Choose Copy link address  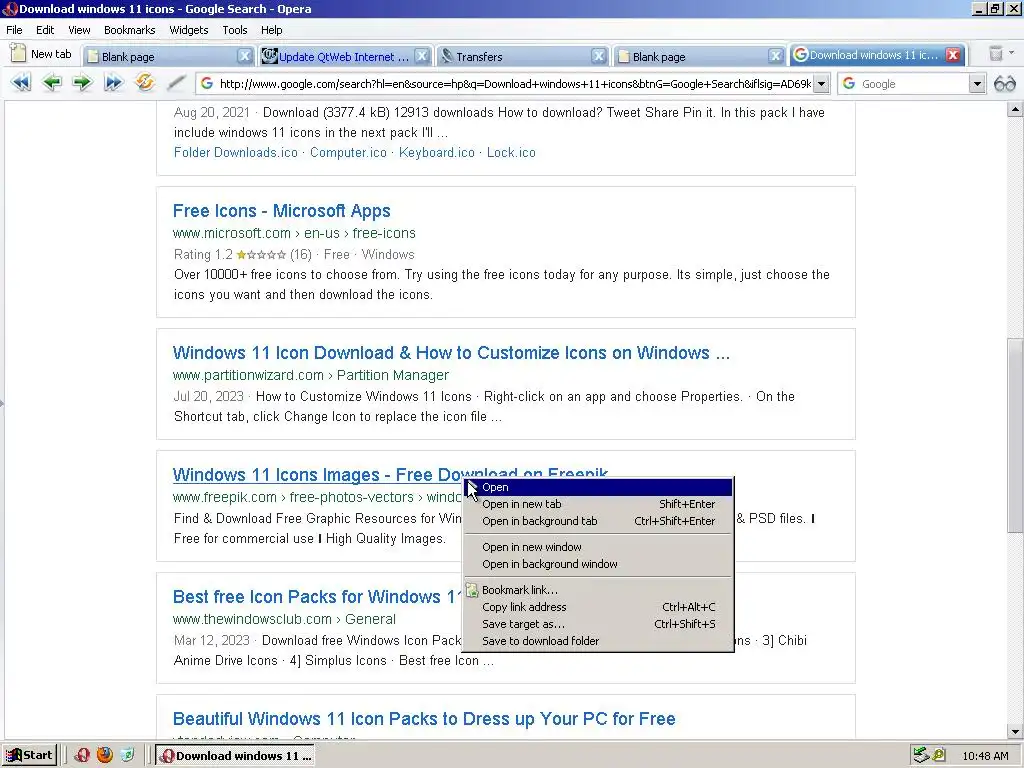(598, 607)
